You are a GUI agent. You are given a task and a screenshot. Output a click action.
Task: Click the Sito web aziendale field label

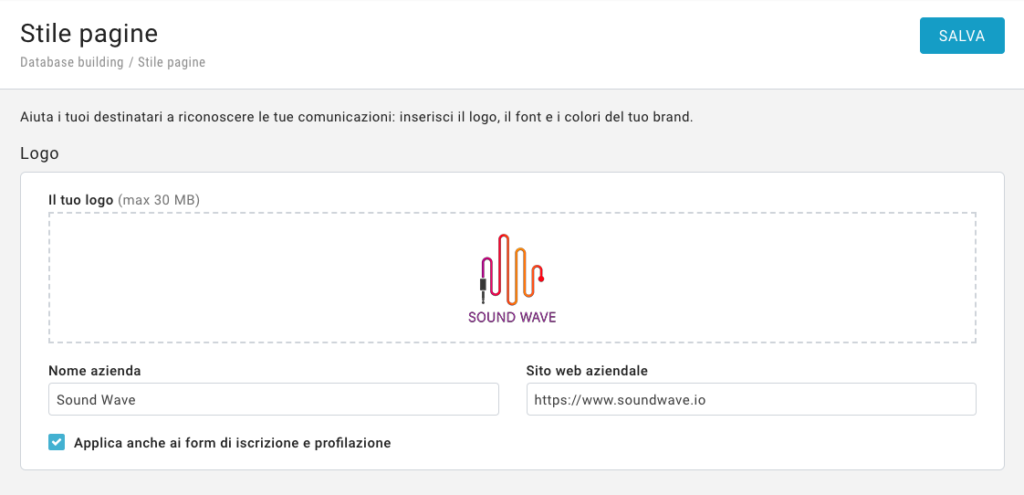587,371
